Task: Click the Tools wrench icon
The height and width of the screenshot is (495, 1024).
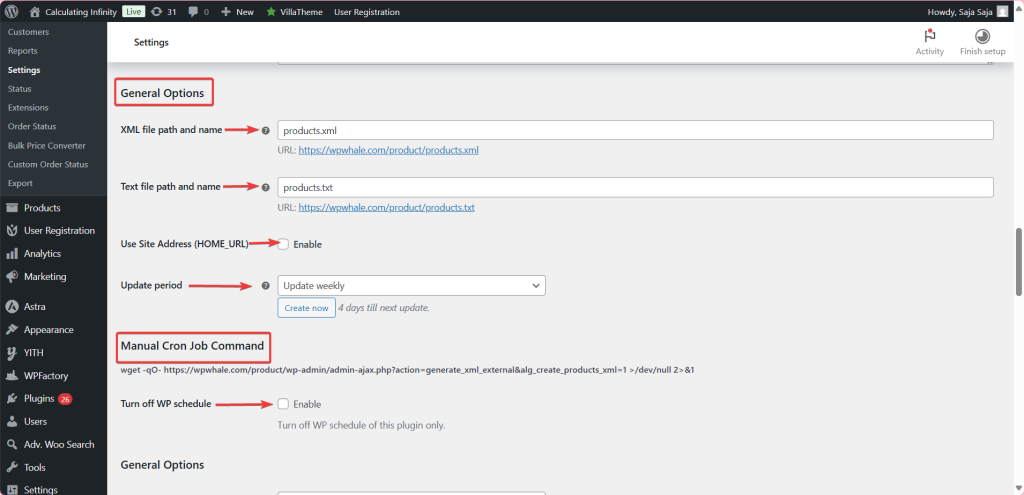Action: coord(12,467)
